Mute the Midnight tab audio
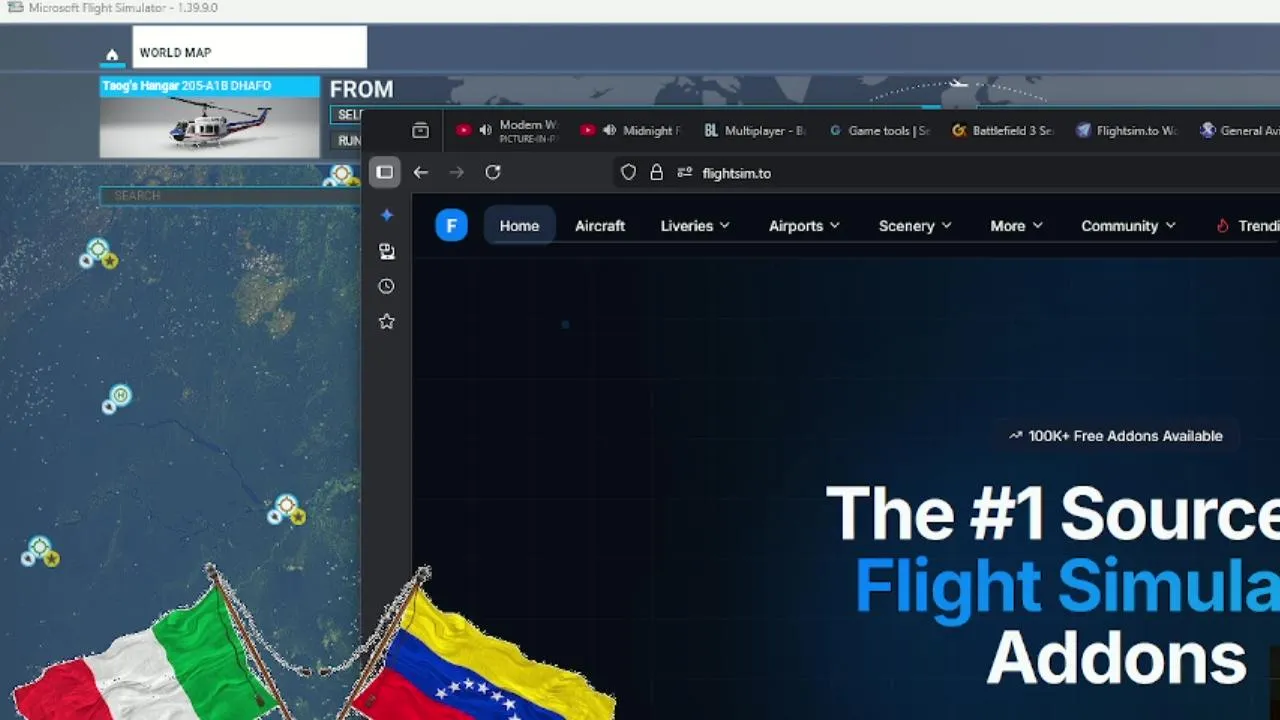The height and width of the screenshot is (720, 1280). (x=609, y=130)
